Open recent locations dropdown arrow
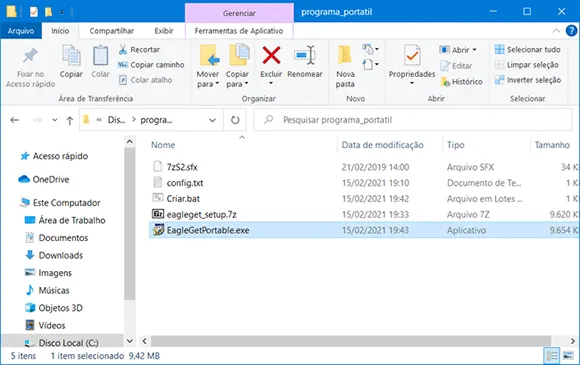The image size is (580, 365). (x=55, y=120)
